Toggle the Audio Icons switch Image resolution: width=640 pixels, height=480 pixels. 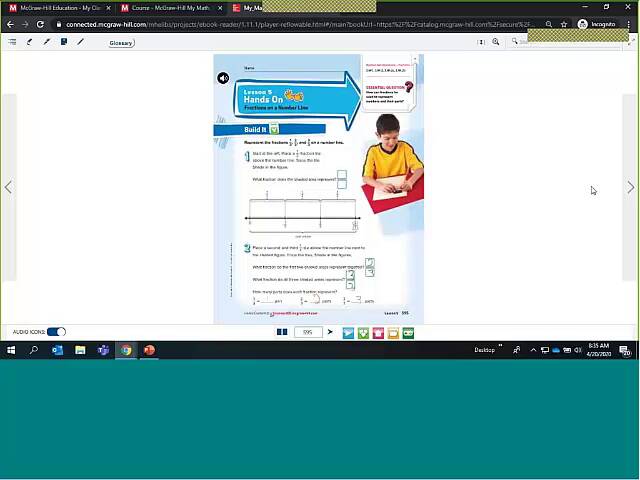pyautogui.click(x=56, y=332)
